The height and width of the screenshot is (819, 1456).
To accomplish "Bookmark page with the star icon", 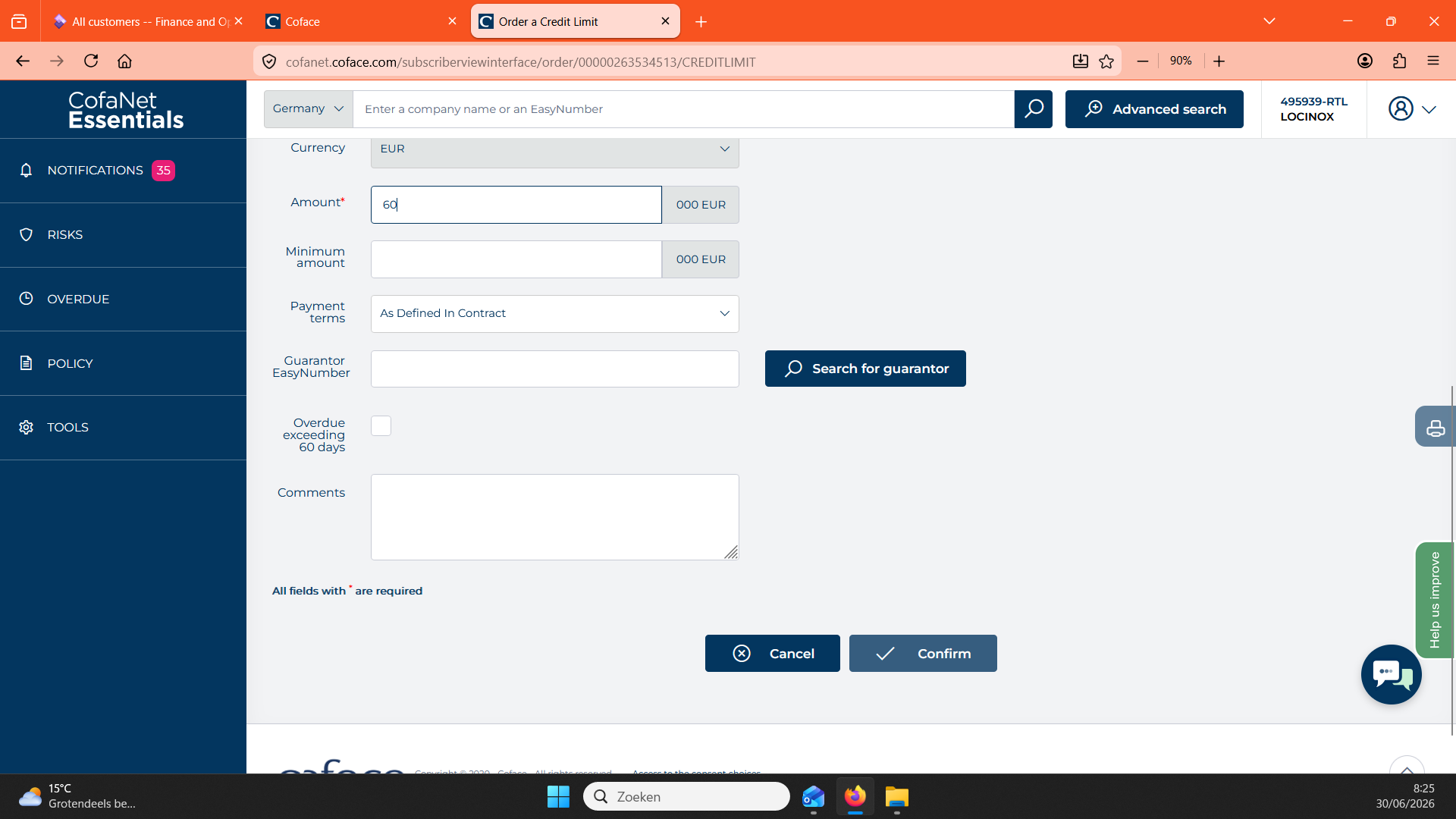I will pos(1106,61).
